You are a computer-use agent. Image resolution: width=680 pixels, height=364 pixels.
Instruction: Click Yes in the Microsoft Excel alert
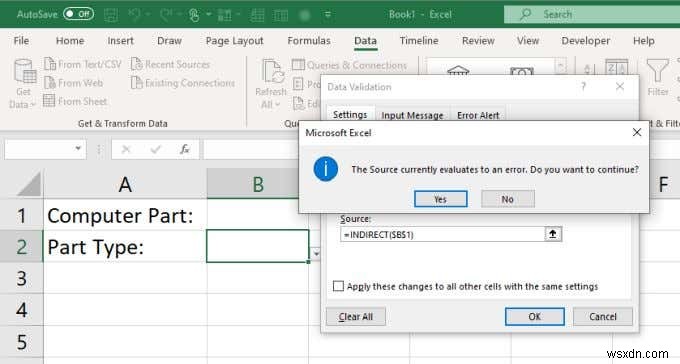click(441, 199)
